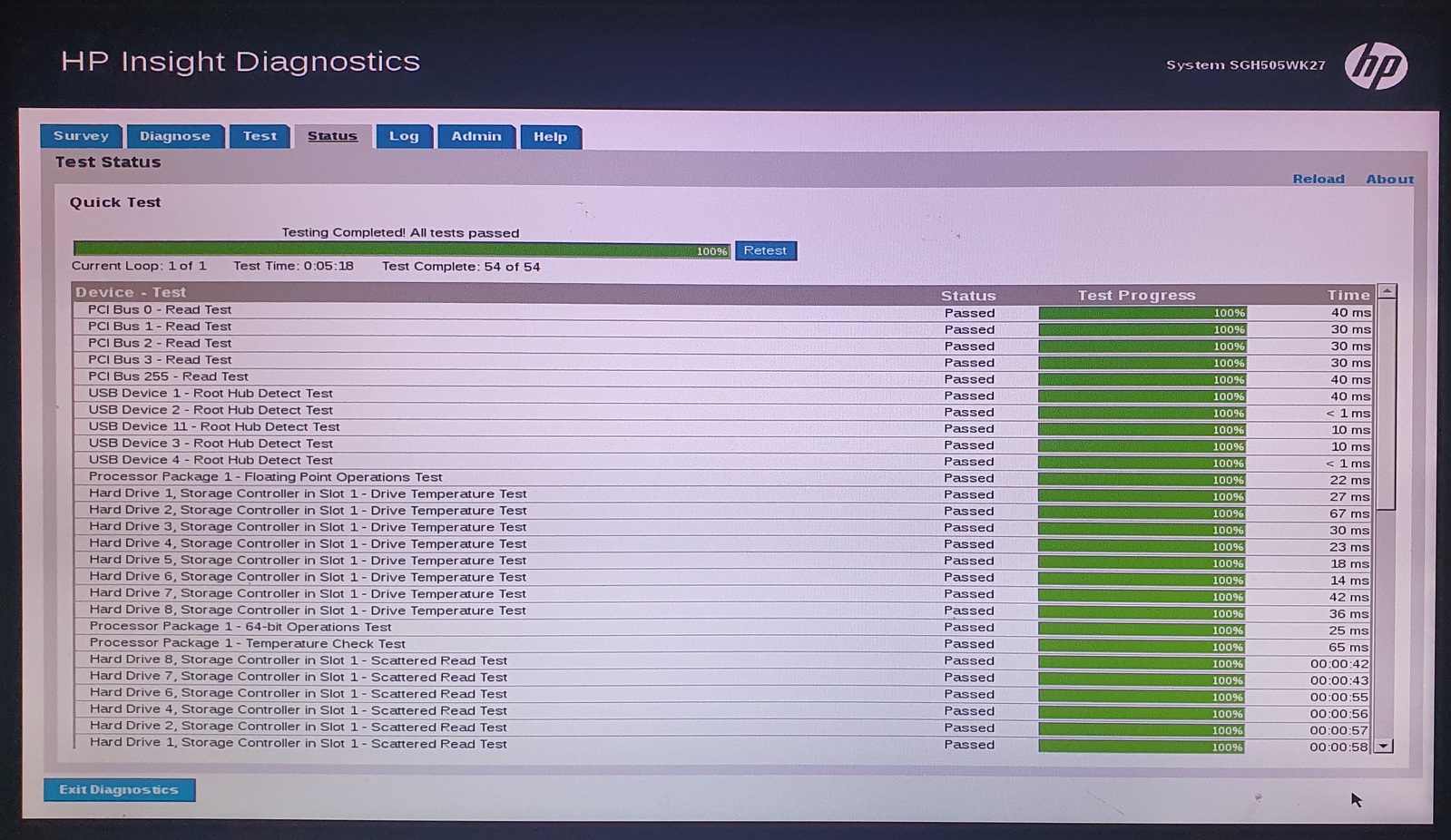The width and height of the screenshot is (1451, 840).
Task: Select Hard Drive 3 Drive Temperature Test row
Action: pyautogui.click(x=723, y=528)
